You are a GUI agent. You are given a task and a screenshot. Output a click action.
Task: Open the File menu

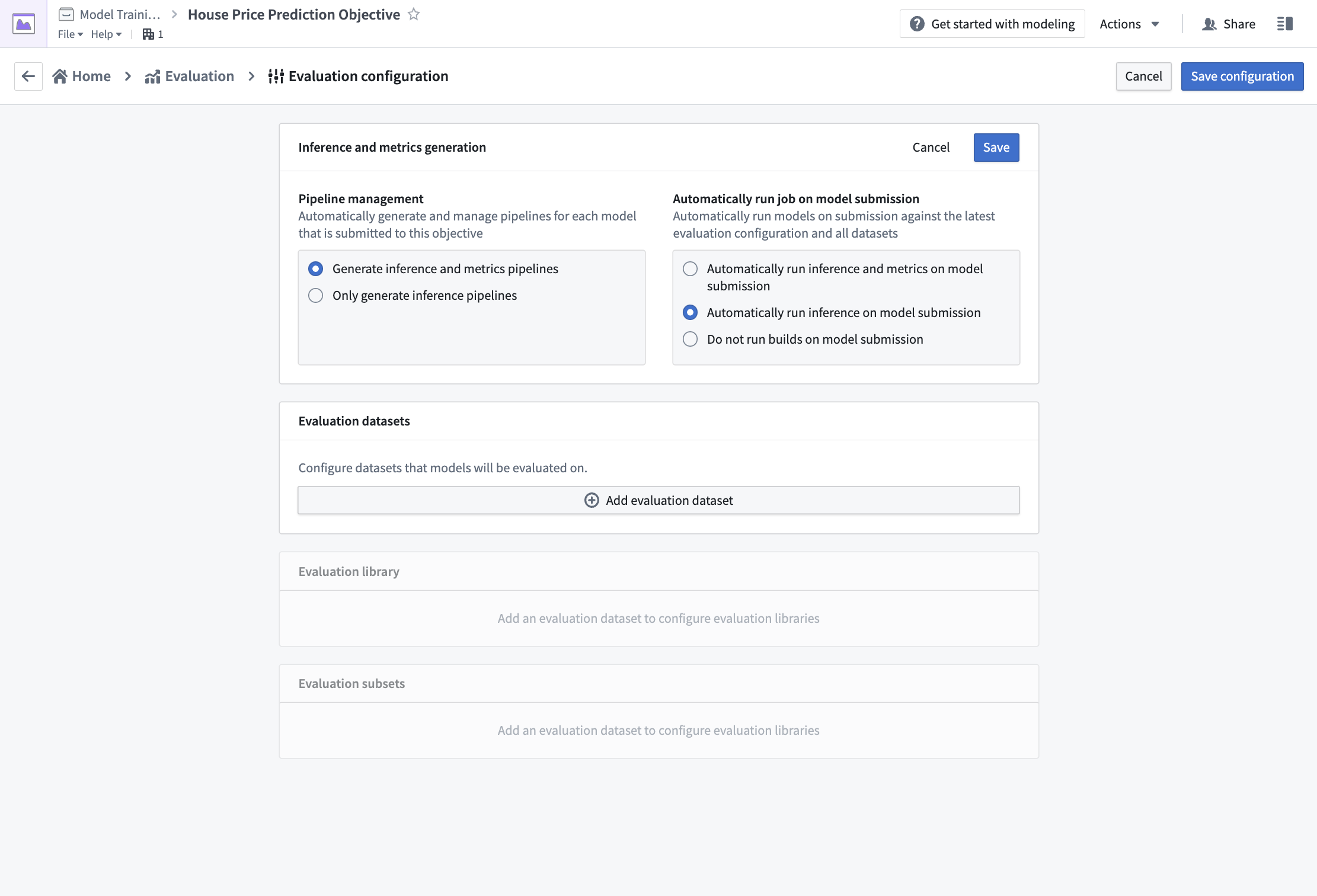(x=70, y=34)
